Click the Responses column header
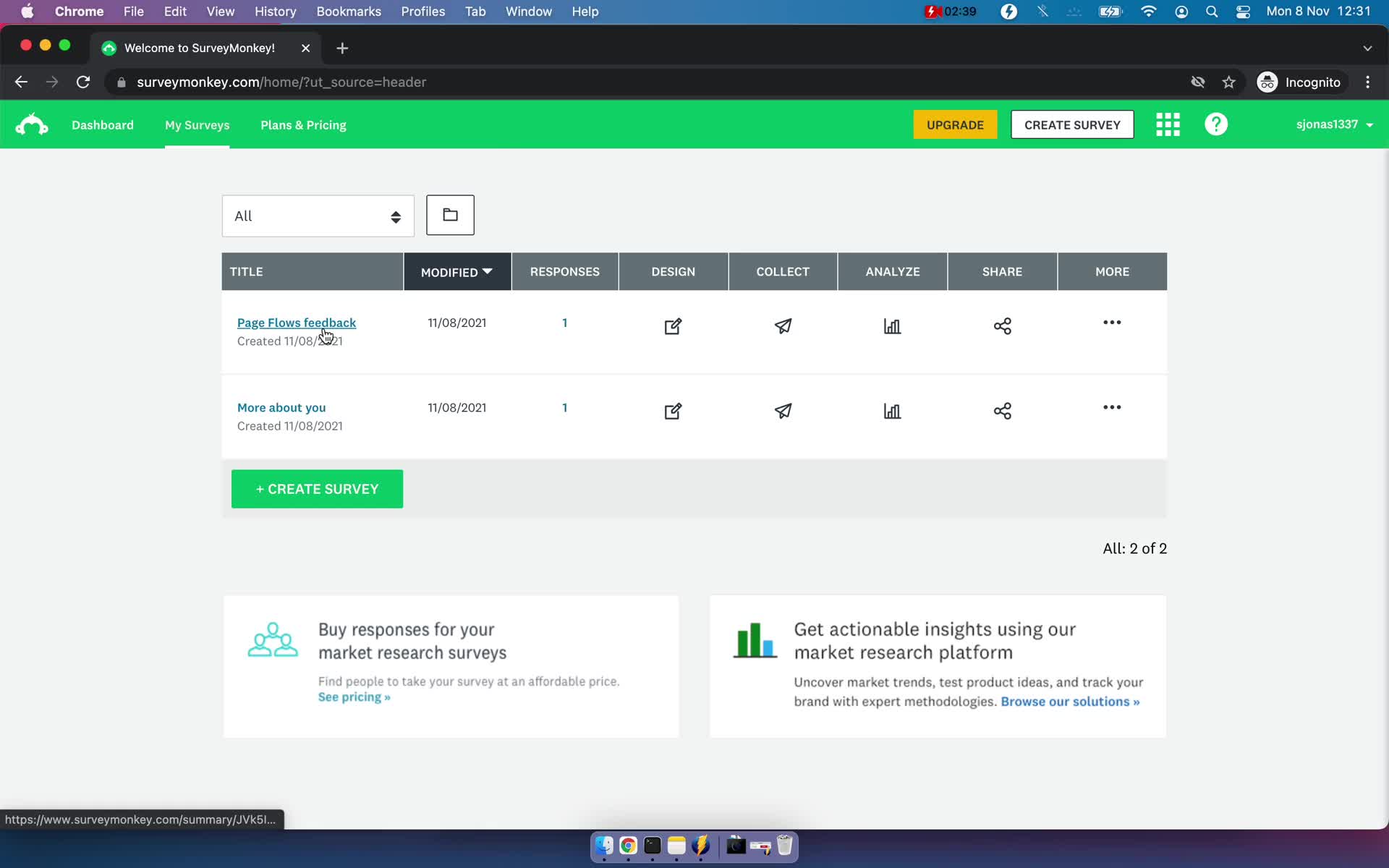Screen dimensions: 1389x868 (x=565, y=272)
